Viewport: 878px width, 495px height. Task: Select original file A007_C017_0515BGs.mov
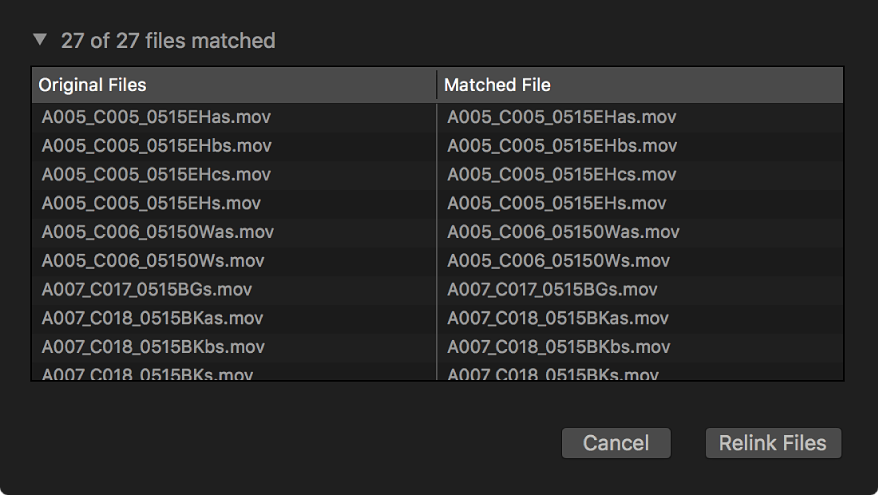click(x=147, y=290)
